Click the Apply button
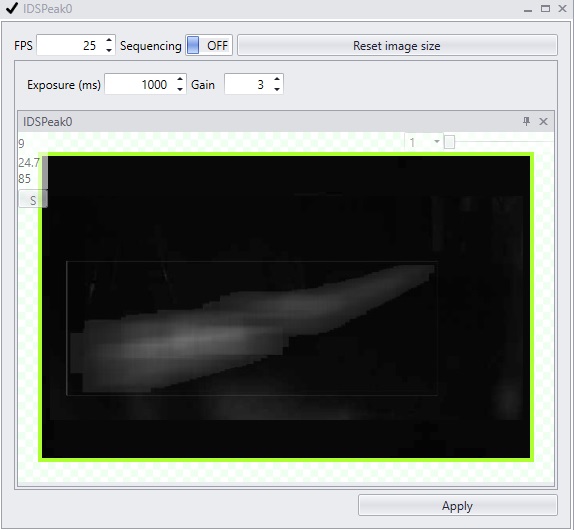Image resolution: width=574 pixels, height=530 pixels. click(x=458, y=505)
